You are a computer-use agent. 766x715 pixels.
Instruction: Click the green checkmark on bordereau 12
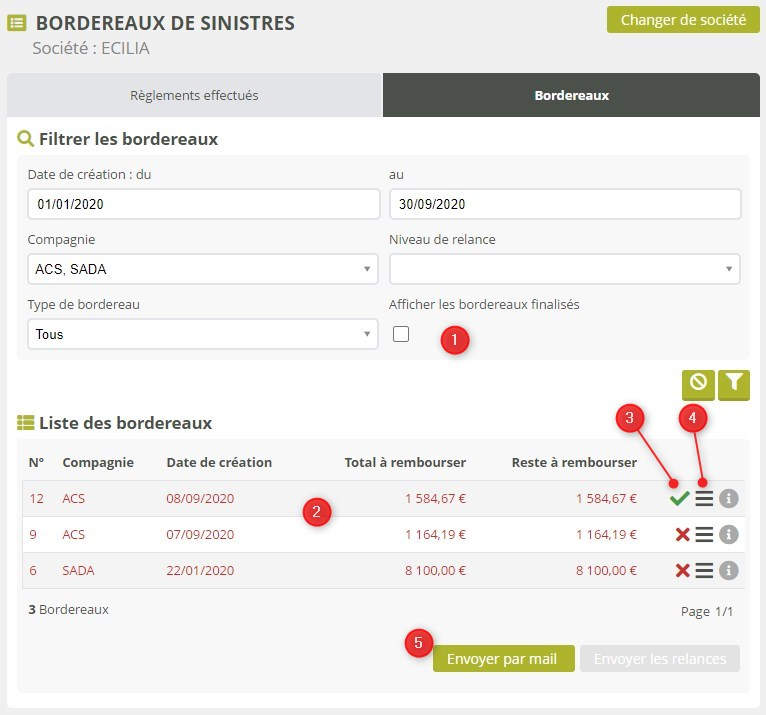click(x=680, y=499)
